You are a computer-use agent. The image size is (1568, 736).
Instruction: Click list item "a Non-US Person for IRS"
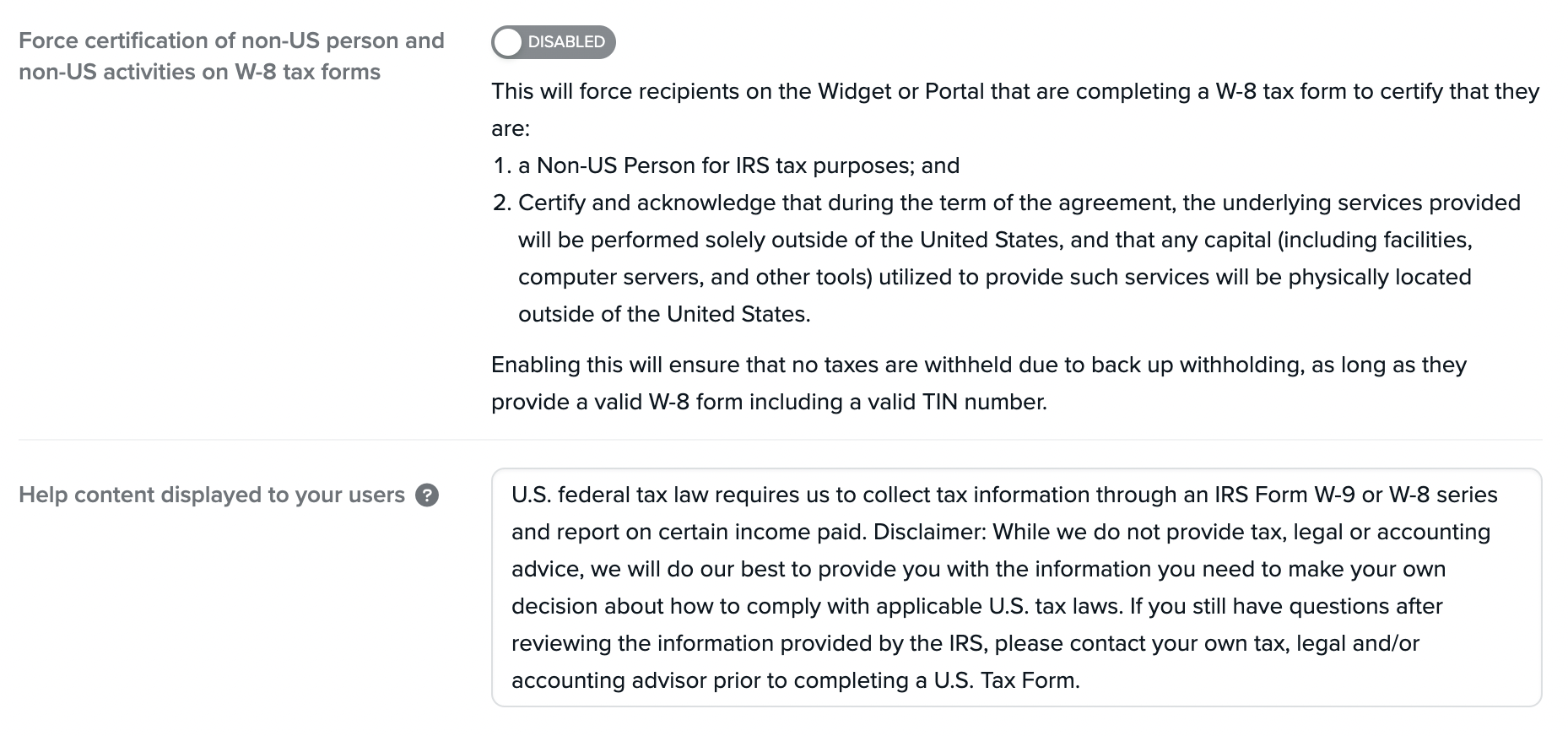pos(738,165)
